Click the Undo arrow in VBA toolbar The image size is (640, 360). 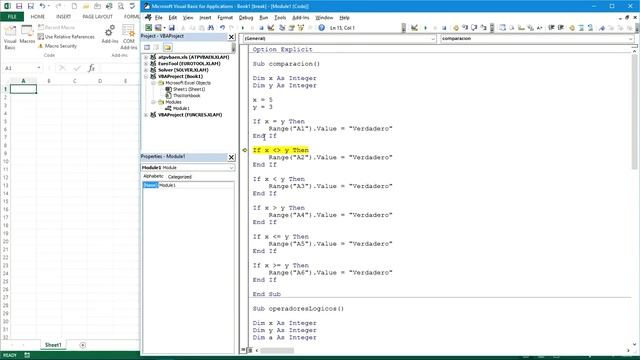tap(222, 28)
